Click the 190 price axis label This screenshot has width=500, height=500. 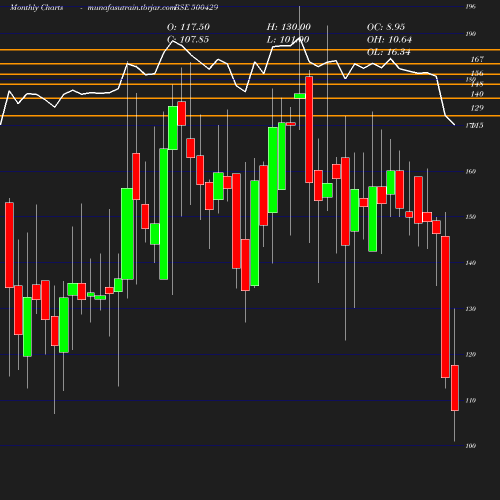point(471,34)
